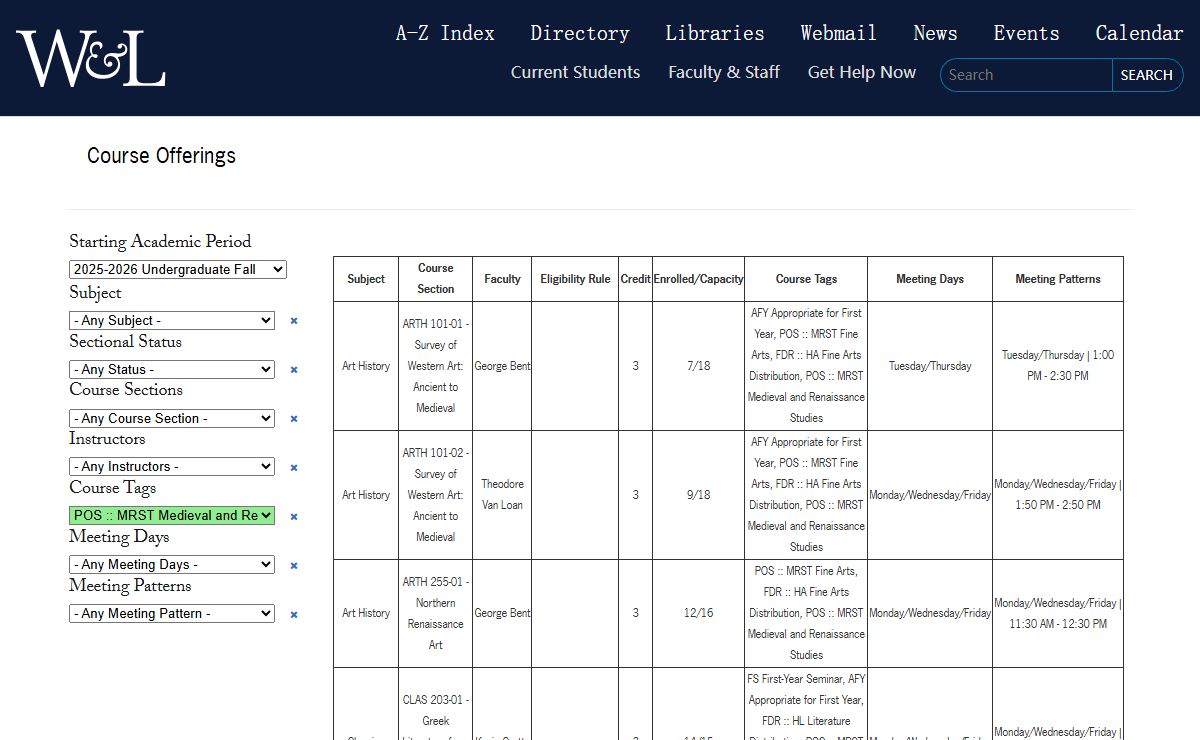1200x740 pixels.
Task: Go to Current Students page
Action: (575, 72)
